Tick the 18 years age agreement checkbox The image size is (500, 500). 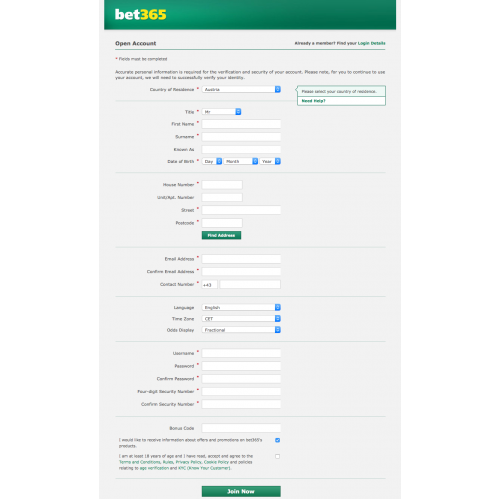(x=277, y=456)
